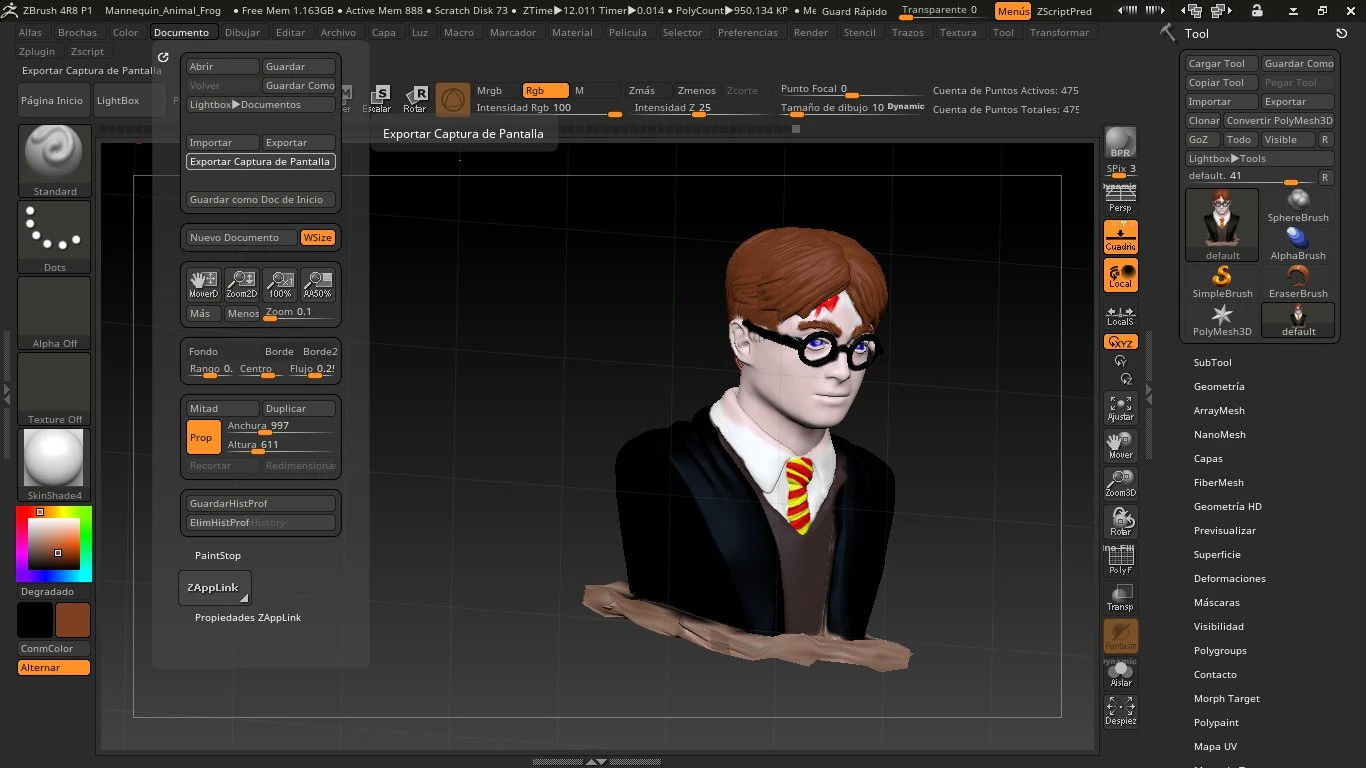
Task: Toggle the Cuadric floor grid button
Action: click(x=1120, y=237)
